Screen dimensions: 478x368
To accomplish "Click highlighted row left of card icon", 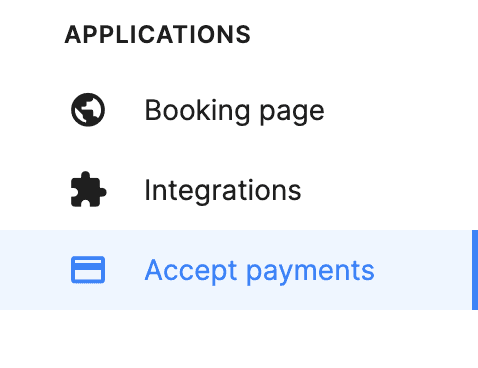I will tap(33, 270).
